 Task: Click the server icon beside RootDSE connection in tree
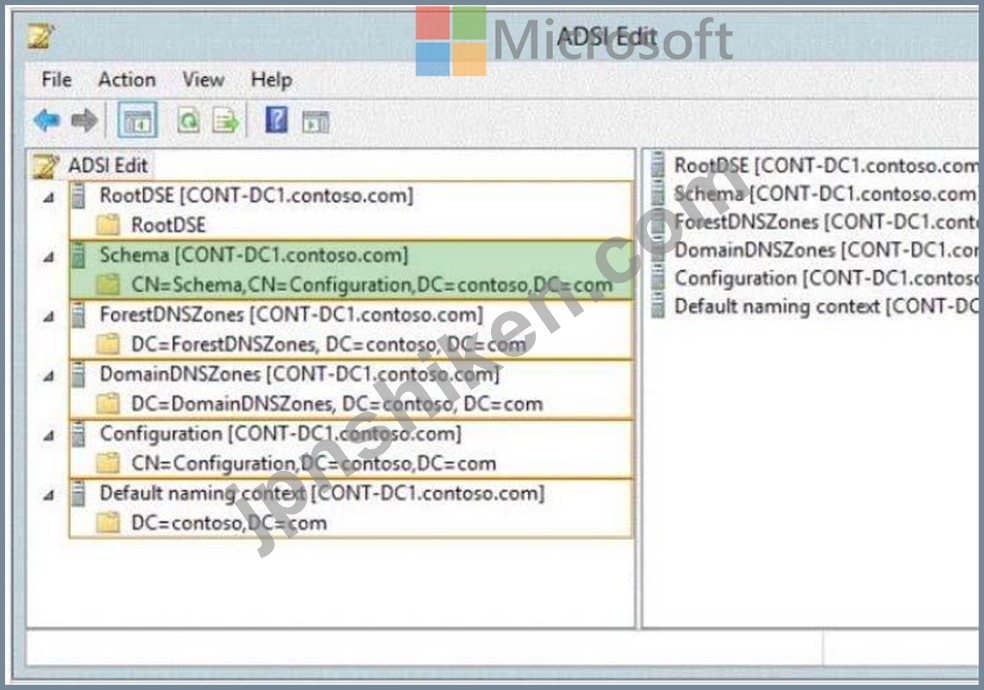point(78,195)
